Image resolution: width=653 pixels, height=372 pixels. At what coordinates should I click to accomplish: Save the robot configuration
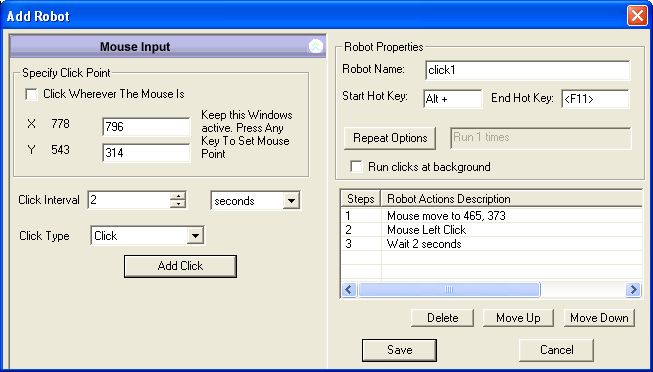pyautogui.click(x=399, y=350)
